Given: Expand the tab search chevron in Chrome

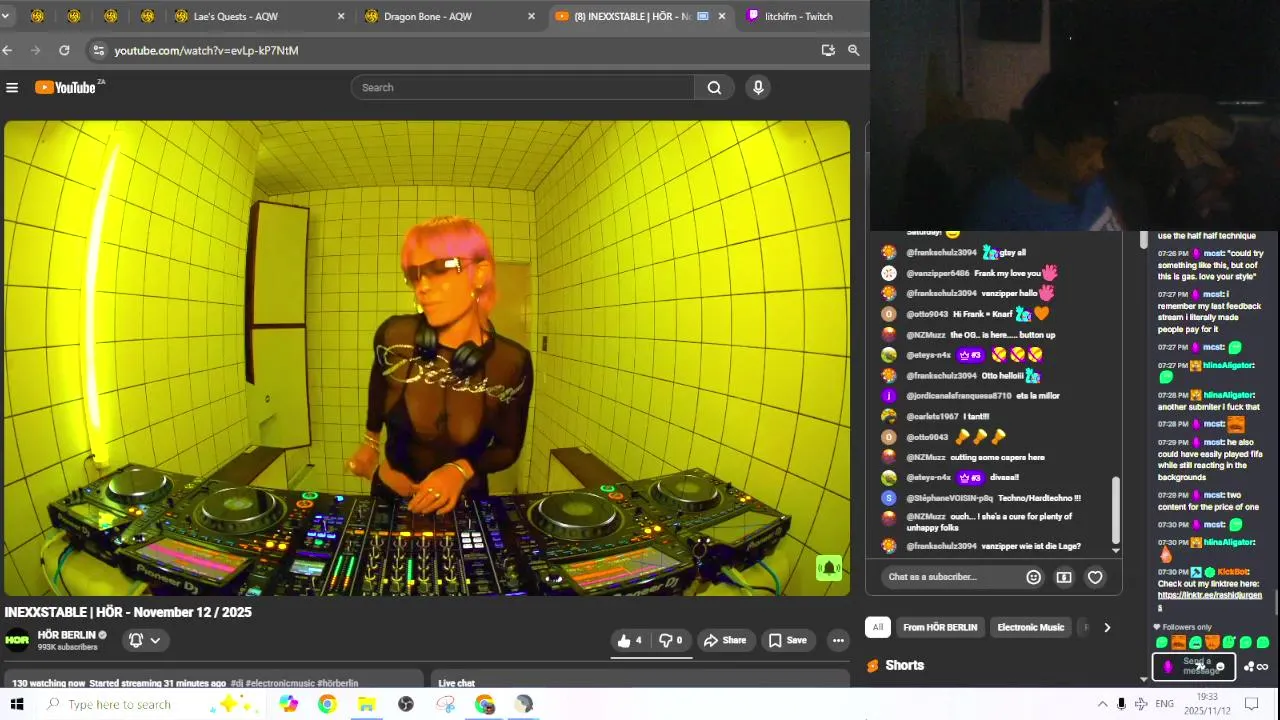Looking at the screenshot, I should point(8,16).
